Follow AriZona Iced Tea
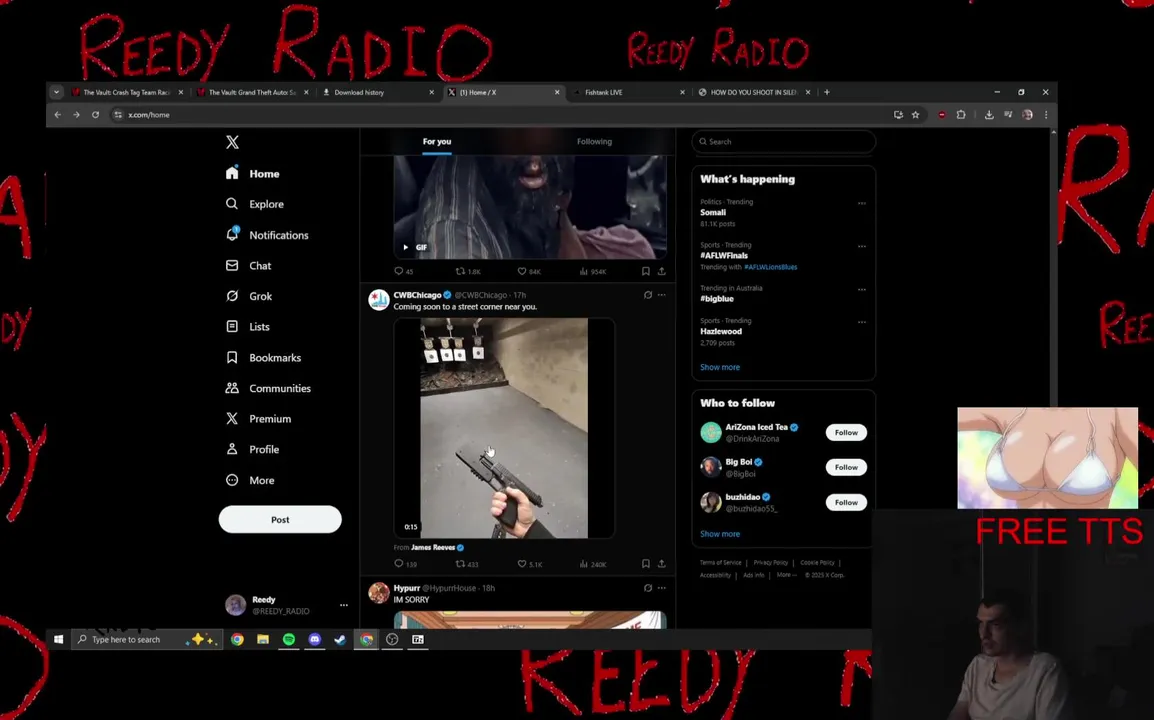The image size is (1154, 720). pos(846,433)
